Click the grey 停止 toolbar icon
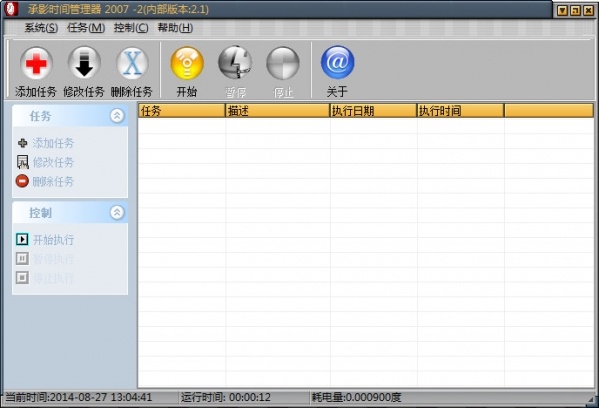The height and width of the screenshot is (408, 599). pos(283,63)
